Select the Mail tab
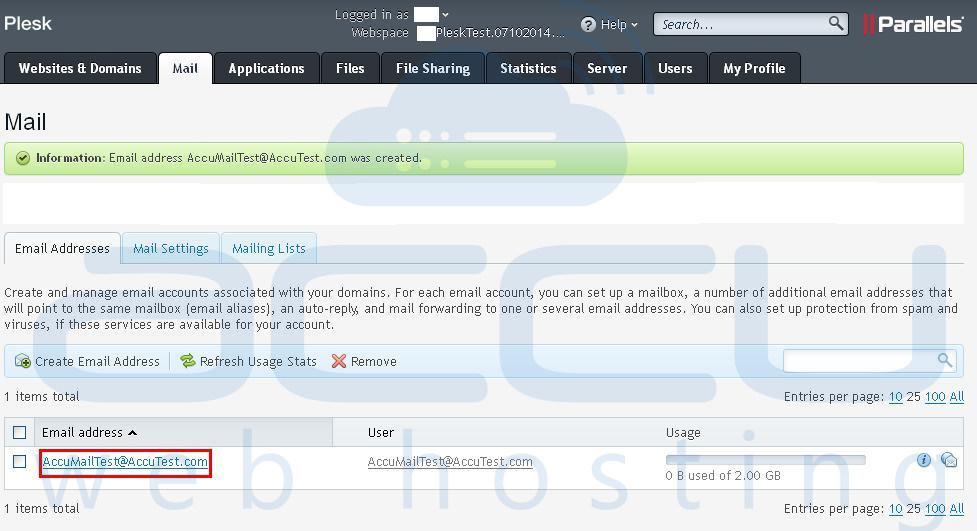 pos(185,68)
